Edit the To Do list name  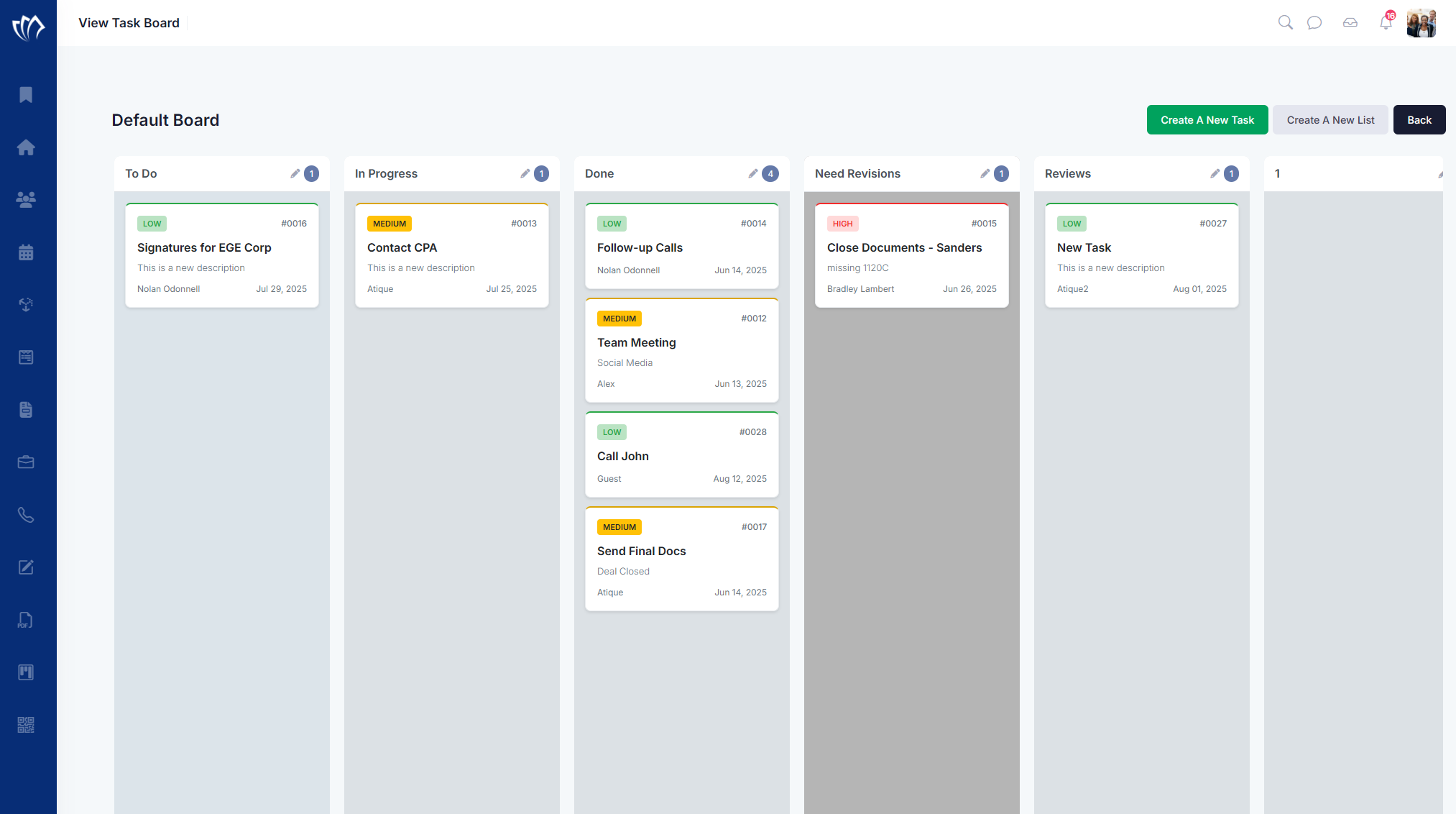[295, 173]
